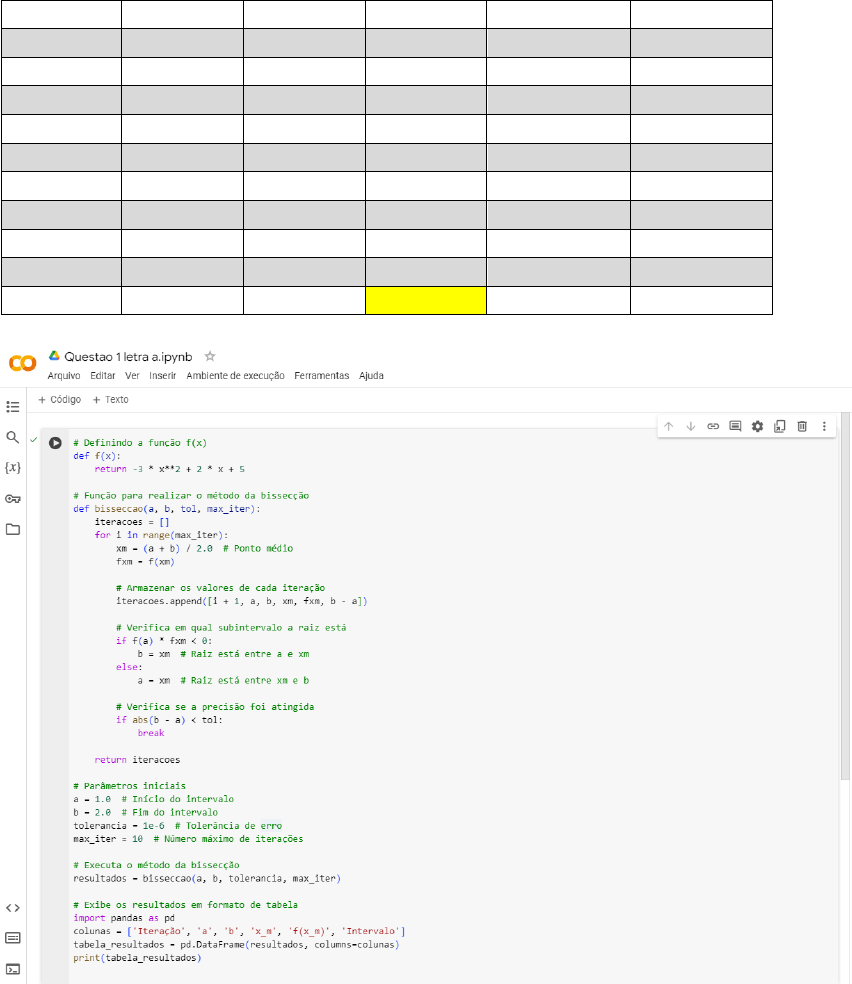Screen dimensions: 852x984
Task: Move cell down with arrow icon
Action: point(691,426)
